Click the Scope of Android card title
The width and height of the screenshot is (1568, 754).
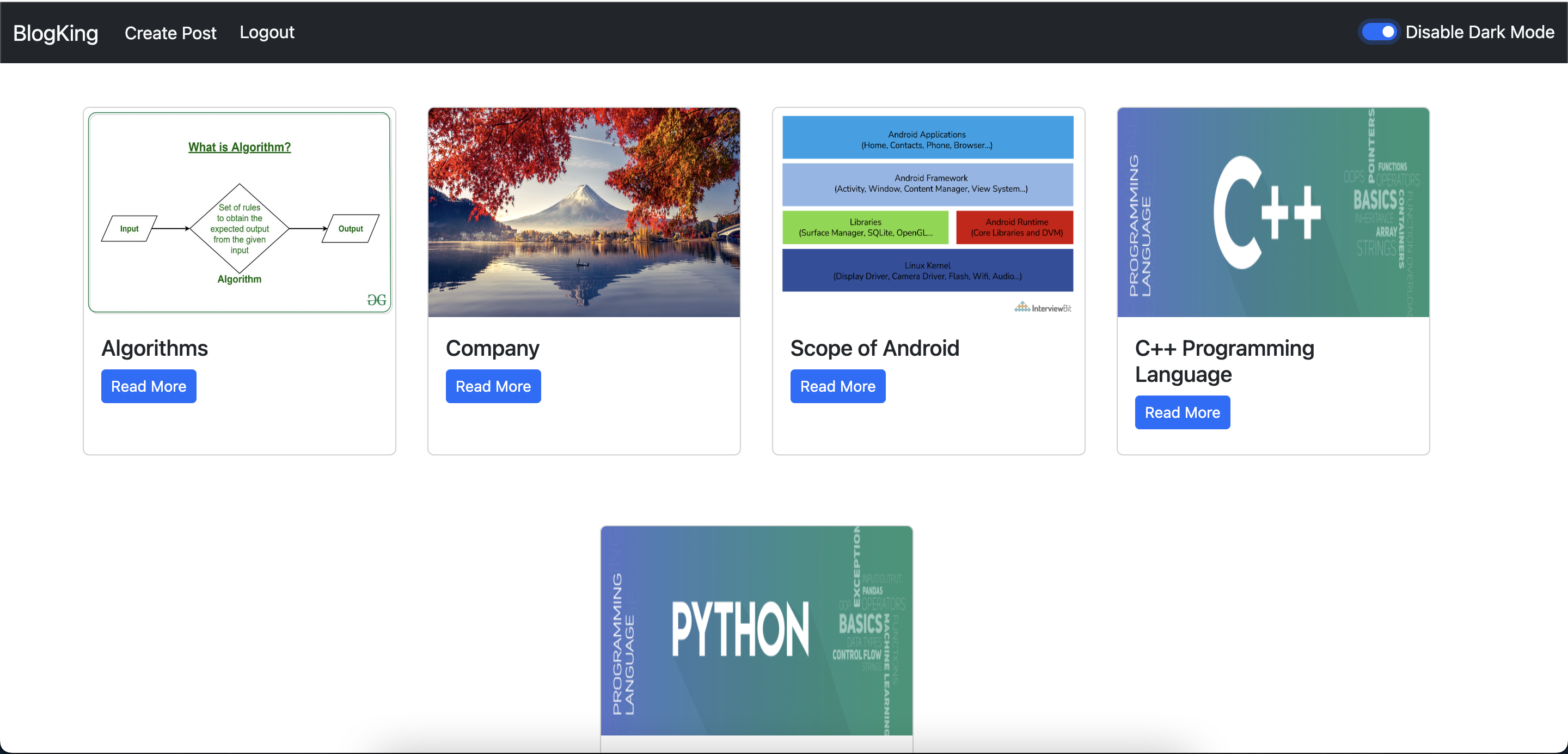click(874, 348)
